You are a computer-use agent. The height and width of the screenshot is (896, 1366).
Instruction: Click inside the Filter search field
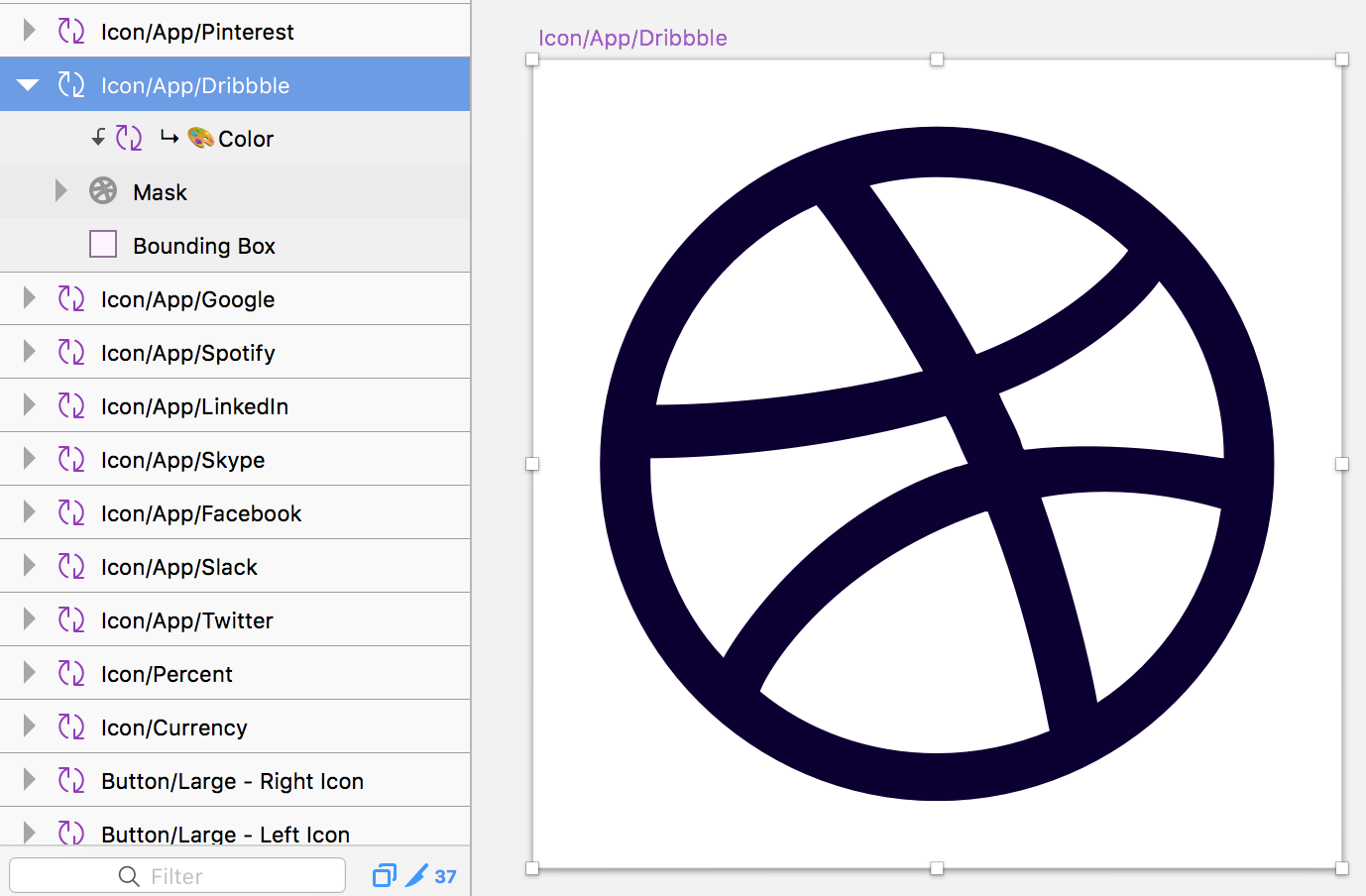pos(178,875)
